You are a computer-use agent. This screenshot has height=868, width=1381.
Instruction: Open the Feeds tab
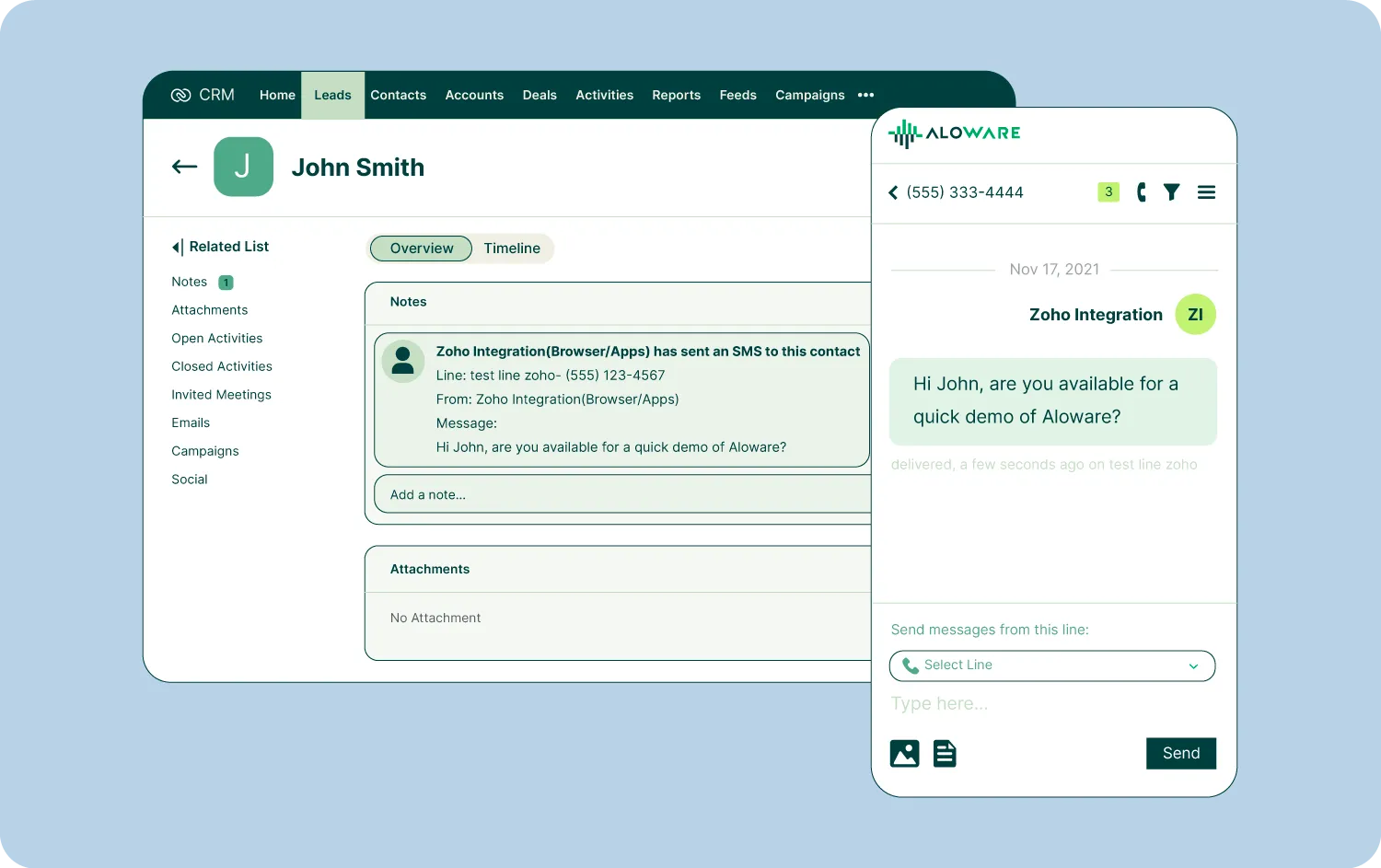click(737, 95)
